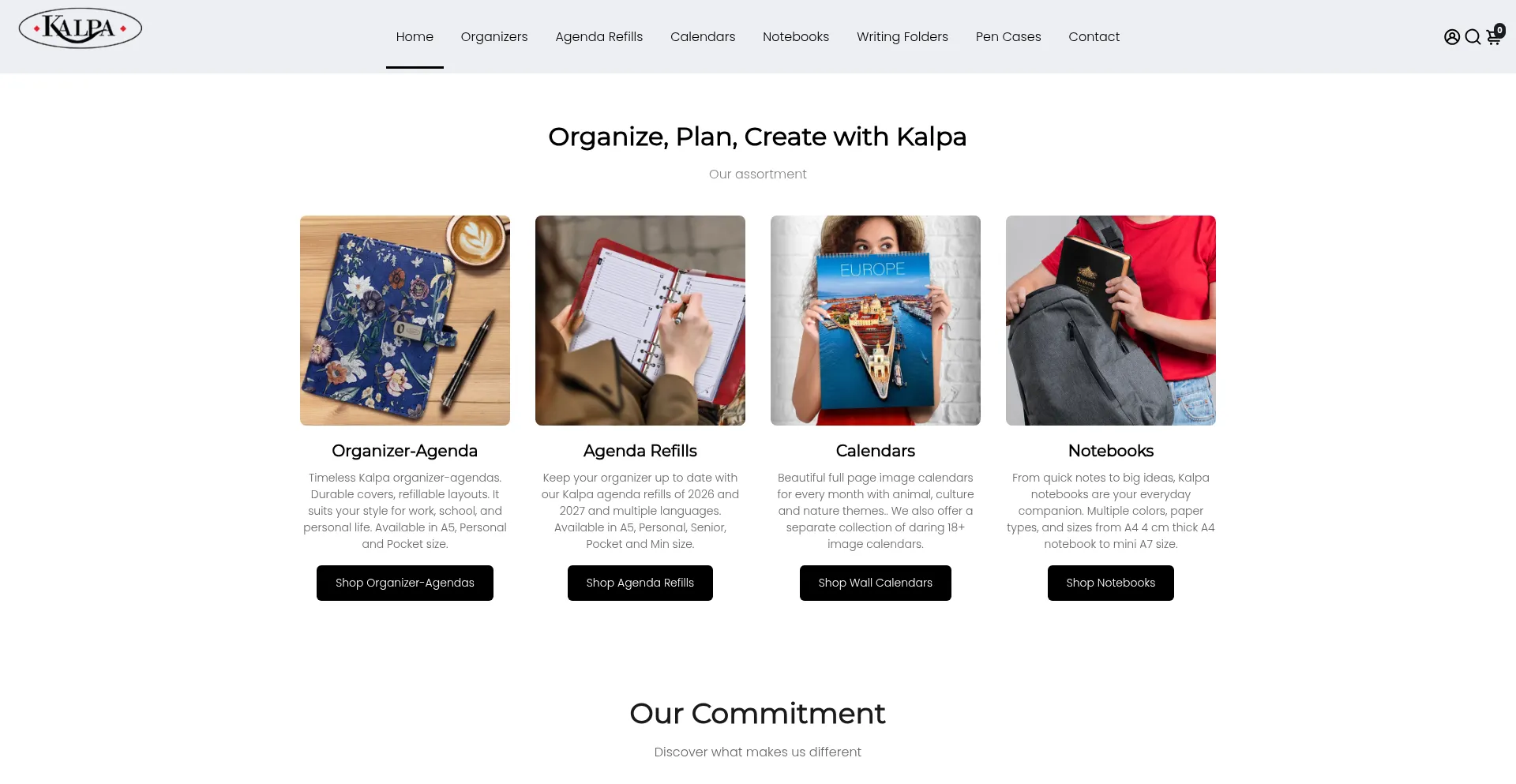Click Shop Wall Calendars button
This screenshot has height=784, width=1516.
[x=875, y=583]
